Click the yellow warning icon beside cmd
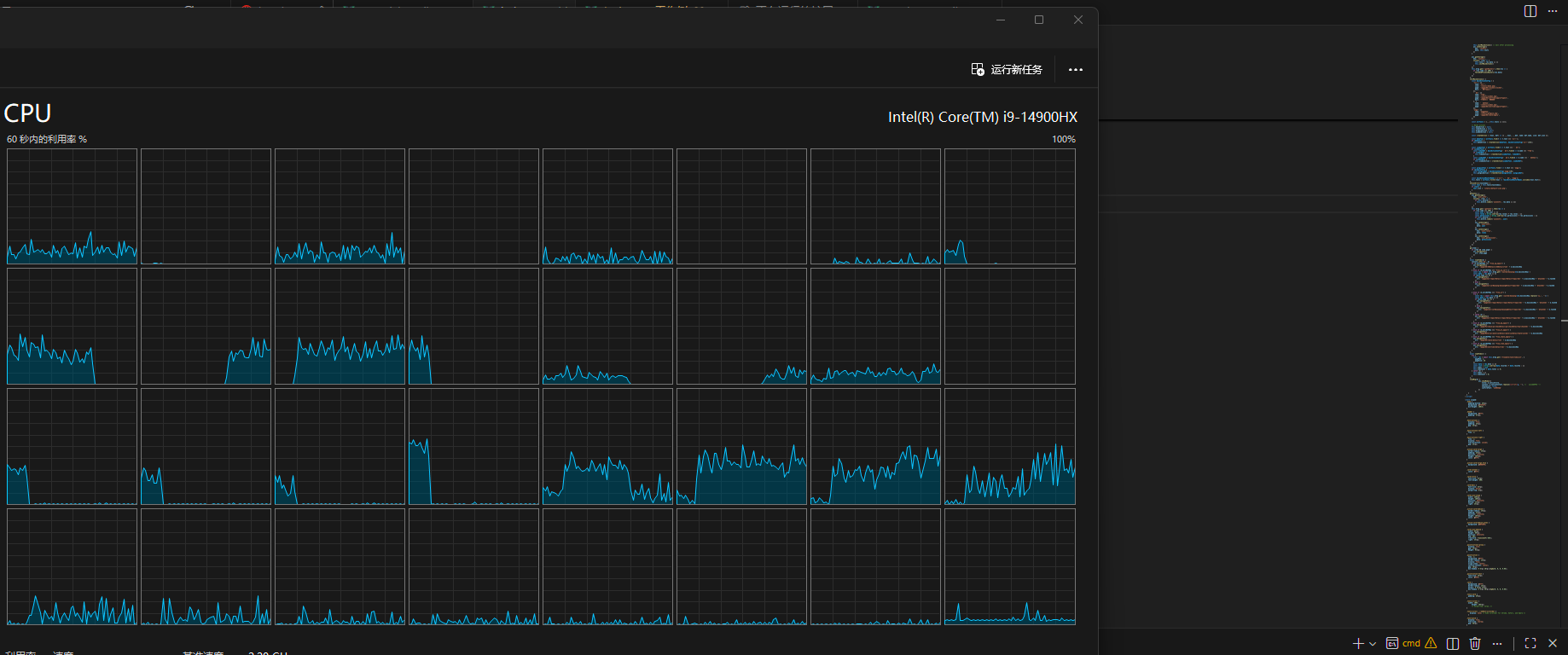Screen dimensions: 1568x655 (1431, 643)
